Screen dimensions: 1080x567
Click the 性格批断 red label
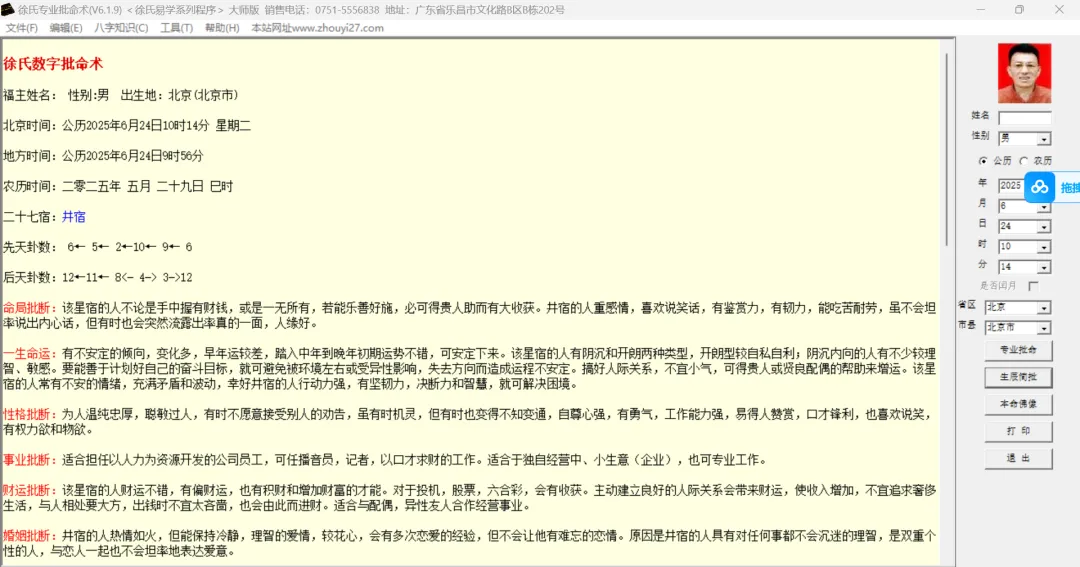29,414
